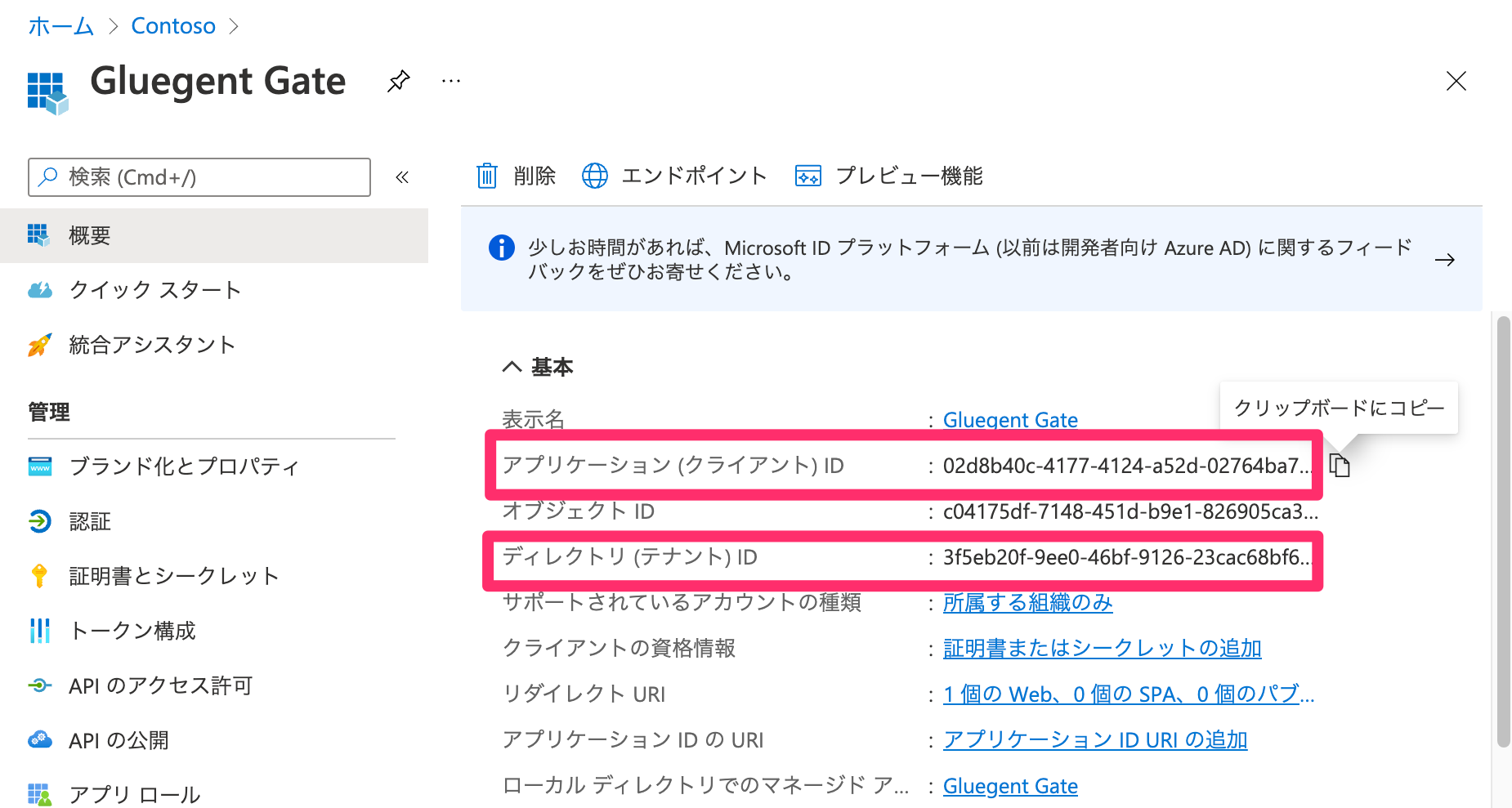Click the 削除 trash icon

(487, 176)
